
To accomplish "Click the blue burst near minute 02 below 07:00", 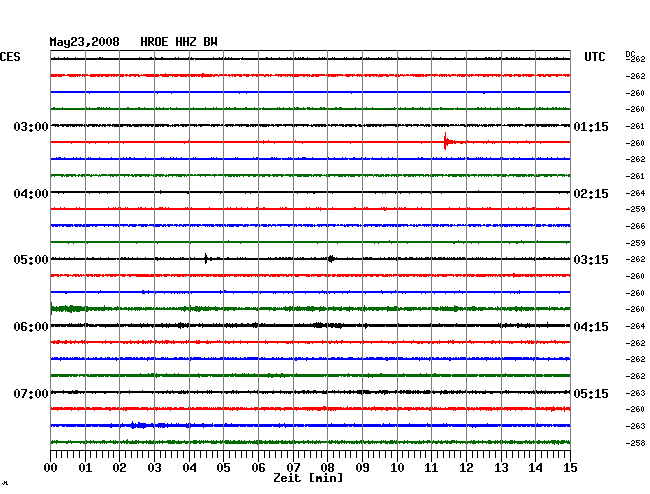I will pos(138,425).
